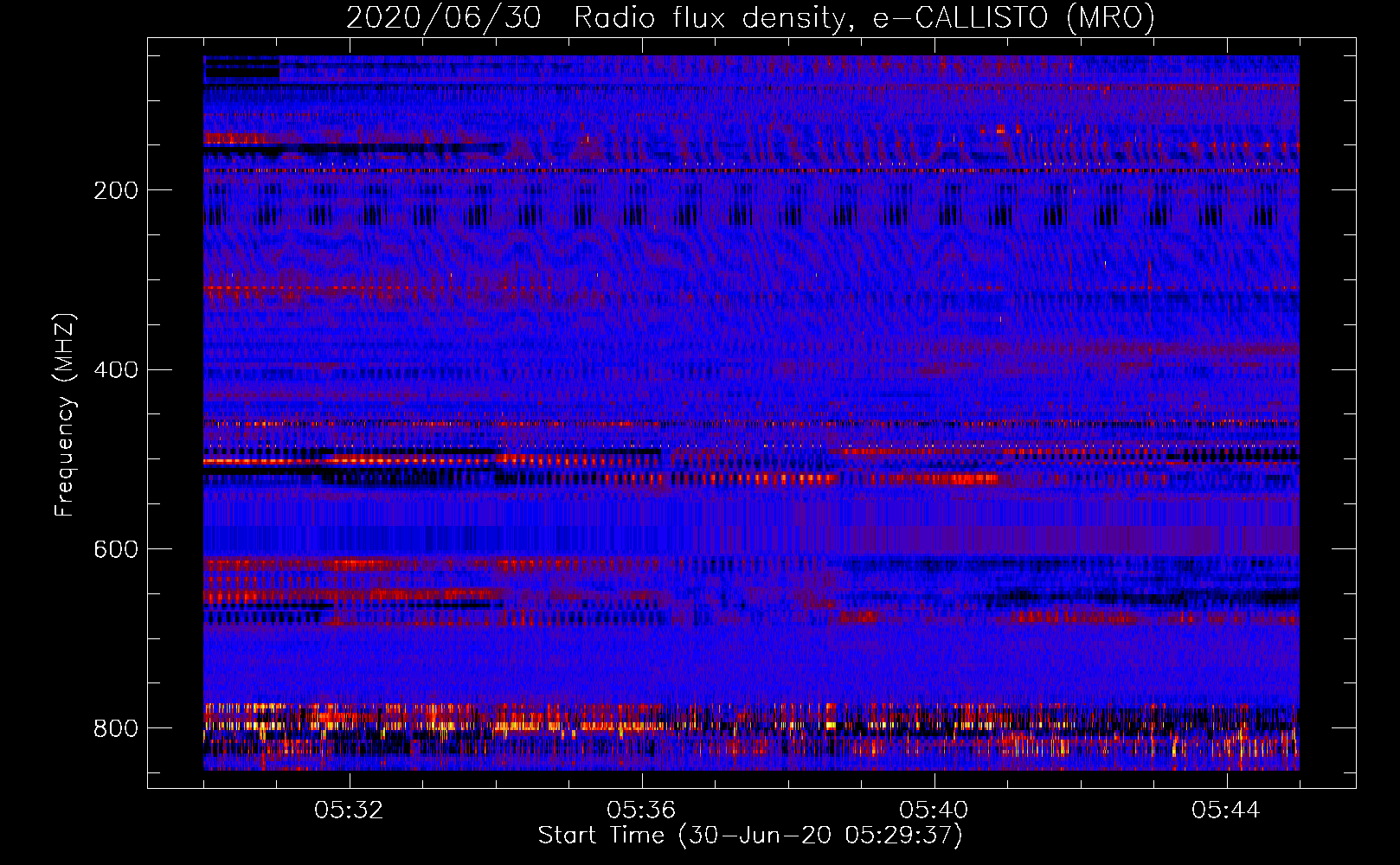Click the 400 frequency tick label
This screenshot has height=865, width=1400.
pyautogui.click(x=116, y=370)
